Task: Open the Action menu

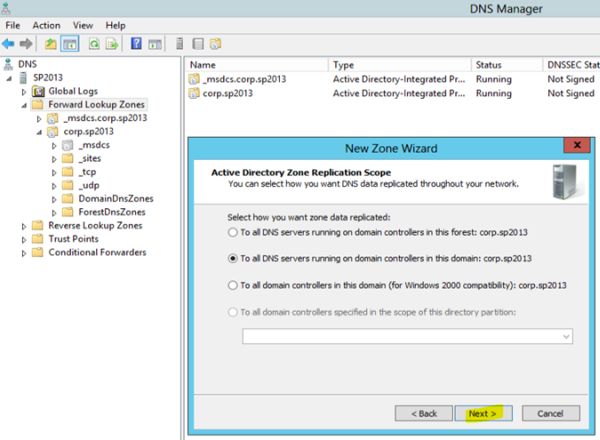Action: point(46,26)
